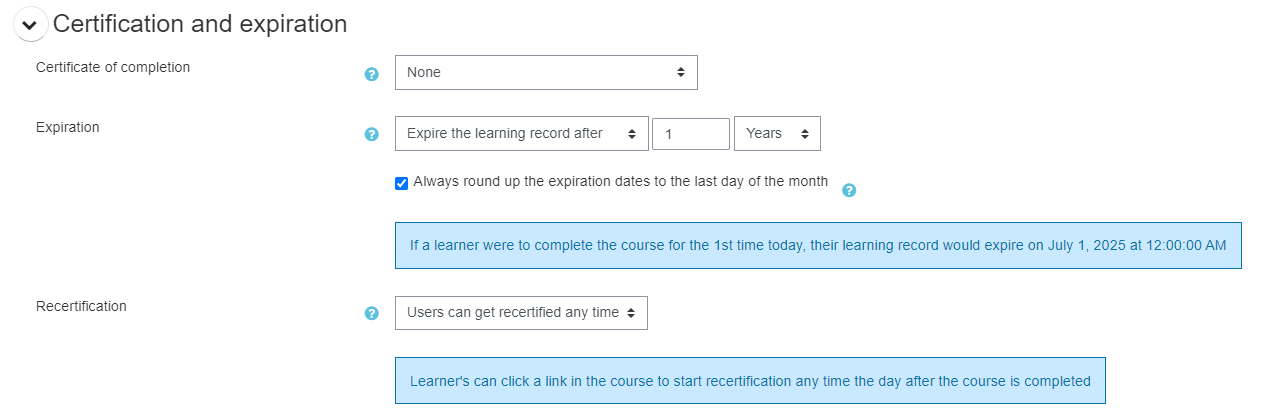This screenshot has width=1278, height=416.
Task: Collapse the Certification and expiration section chevron
Action: 30,26
